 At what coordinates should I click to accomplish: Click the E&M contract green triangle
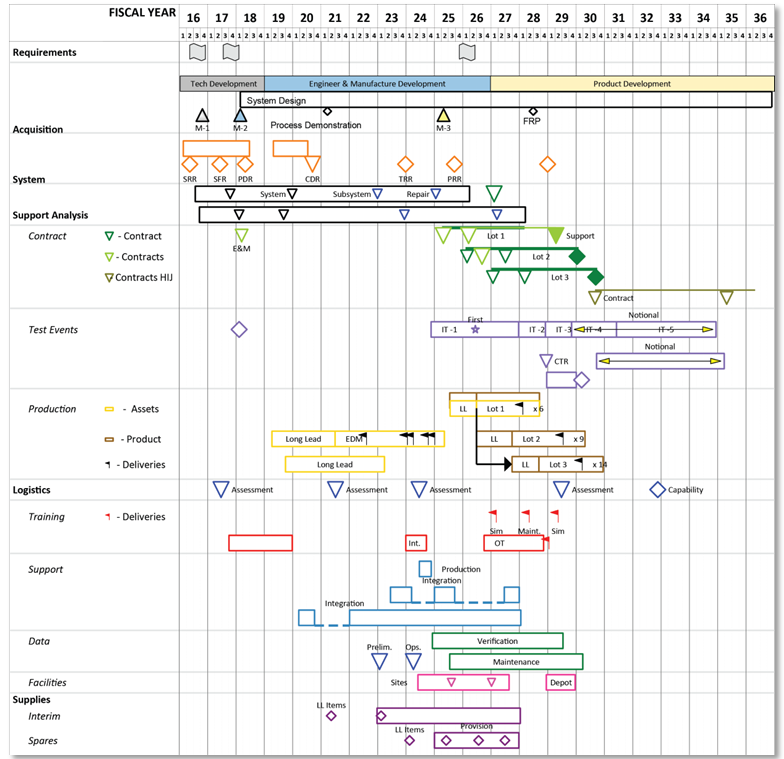242,235
